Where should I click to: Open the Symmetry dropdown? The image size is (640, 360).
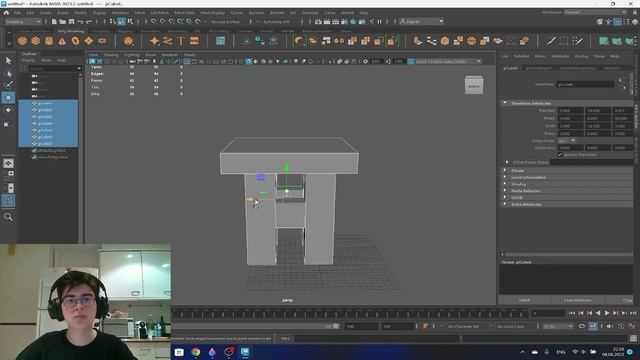coord(276,22)
